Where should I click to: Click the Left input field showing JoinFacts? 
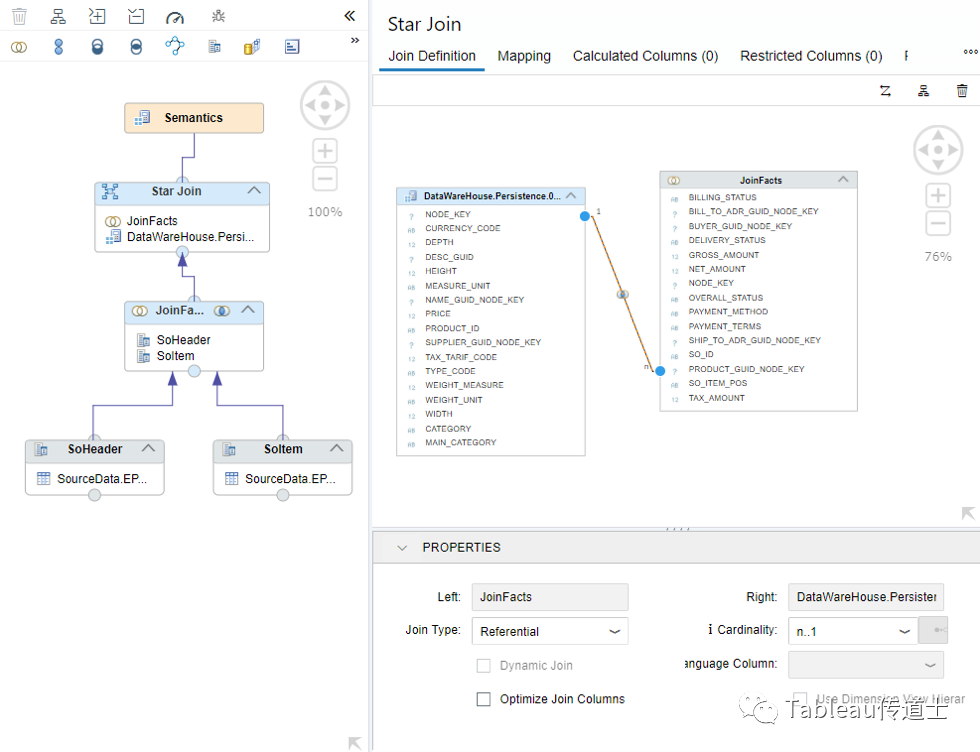click(550, 597)
